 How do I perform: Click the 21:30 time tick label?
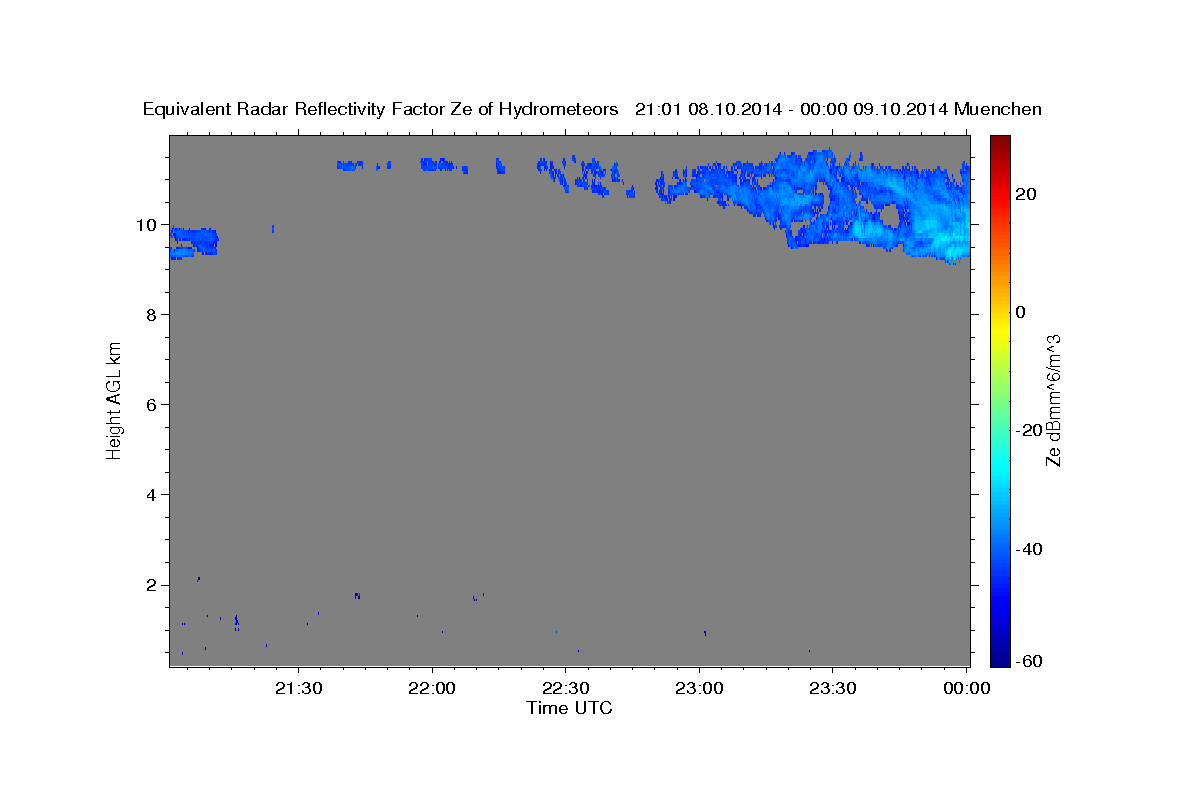coord(299,688)
